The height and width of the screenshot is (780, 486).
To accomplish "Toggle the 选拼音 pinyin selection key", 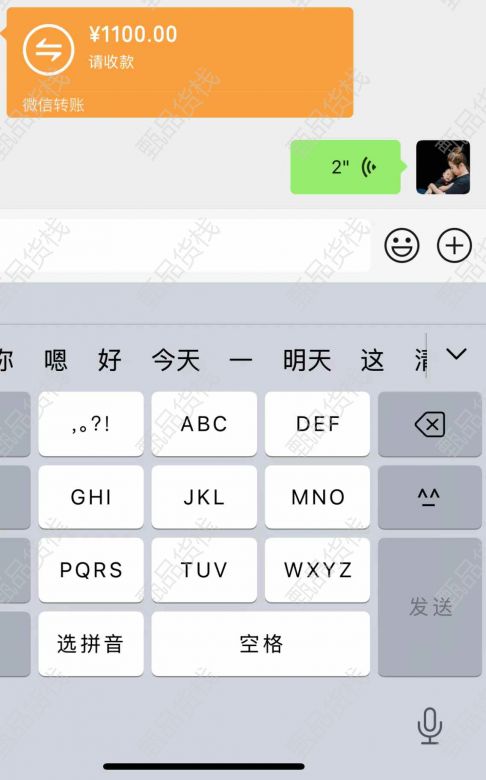I will click(x=91, y=644).
